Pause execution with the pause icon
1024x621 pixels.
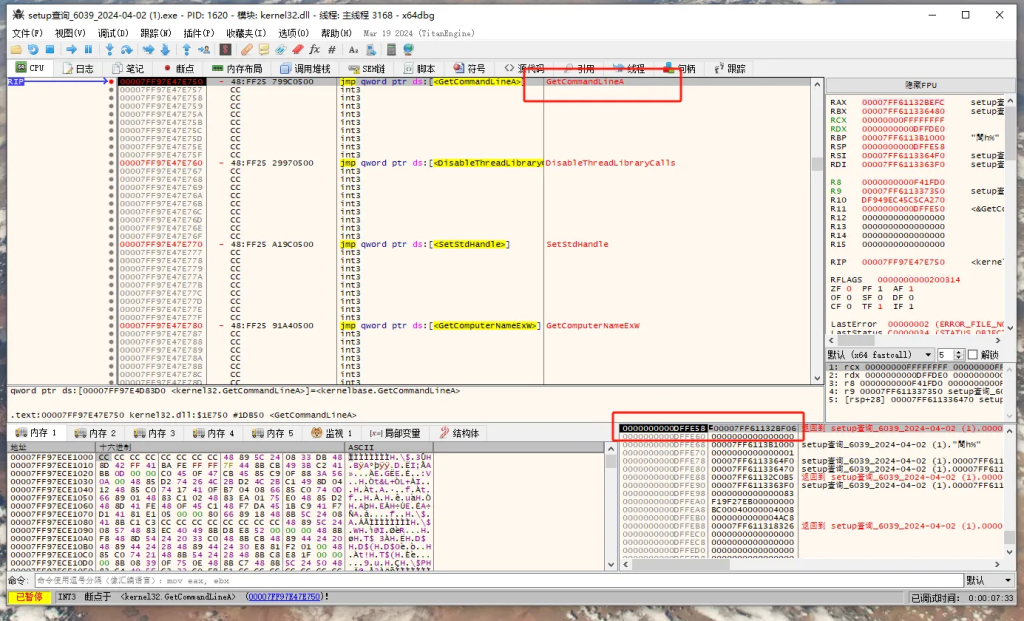click(88, 49)
